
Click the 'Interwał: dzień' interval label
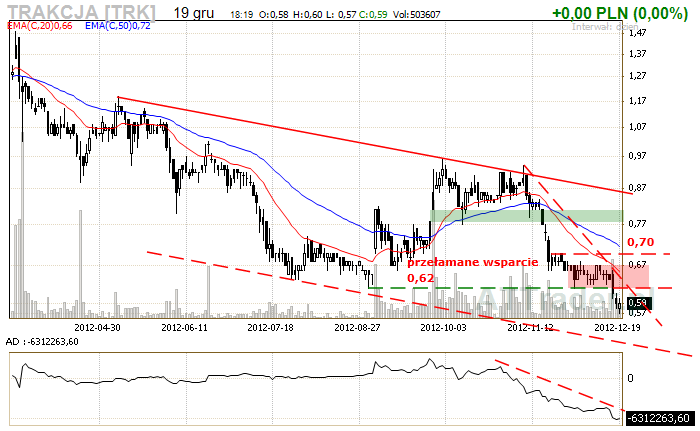click(605, 26)
